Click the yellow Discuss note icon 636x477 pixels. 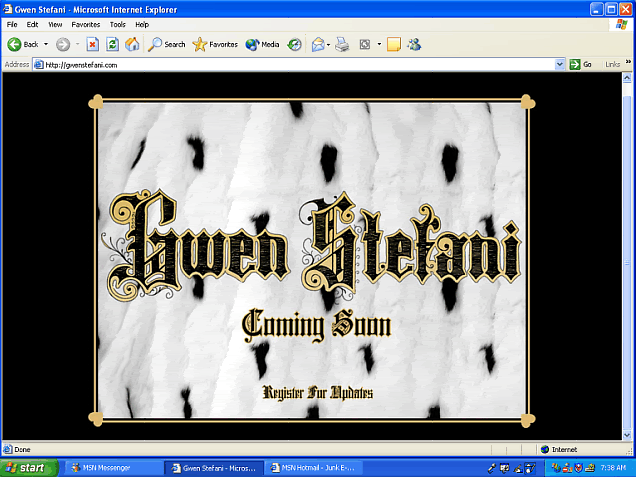tap(394, 44)
